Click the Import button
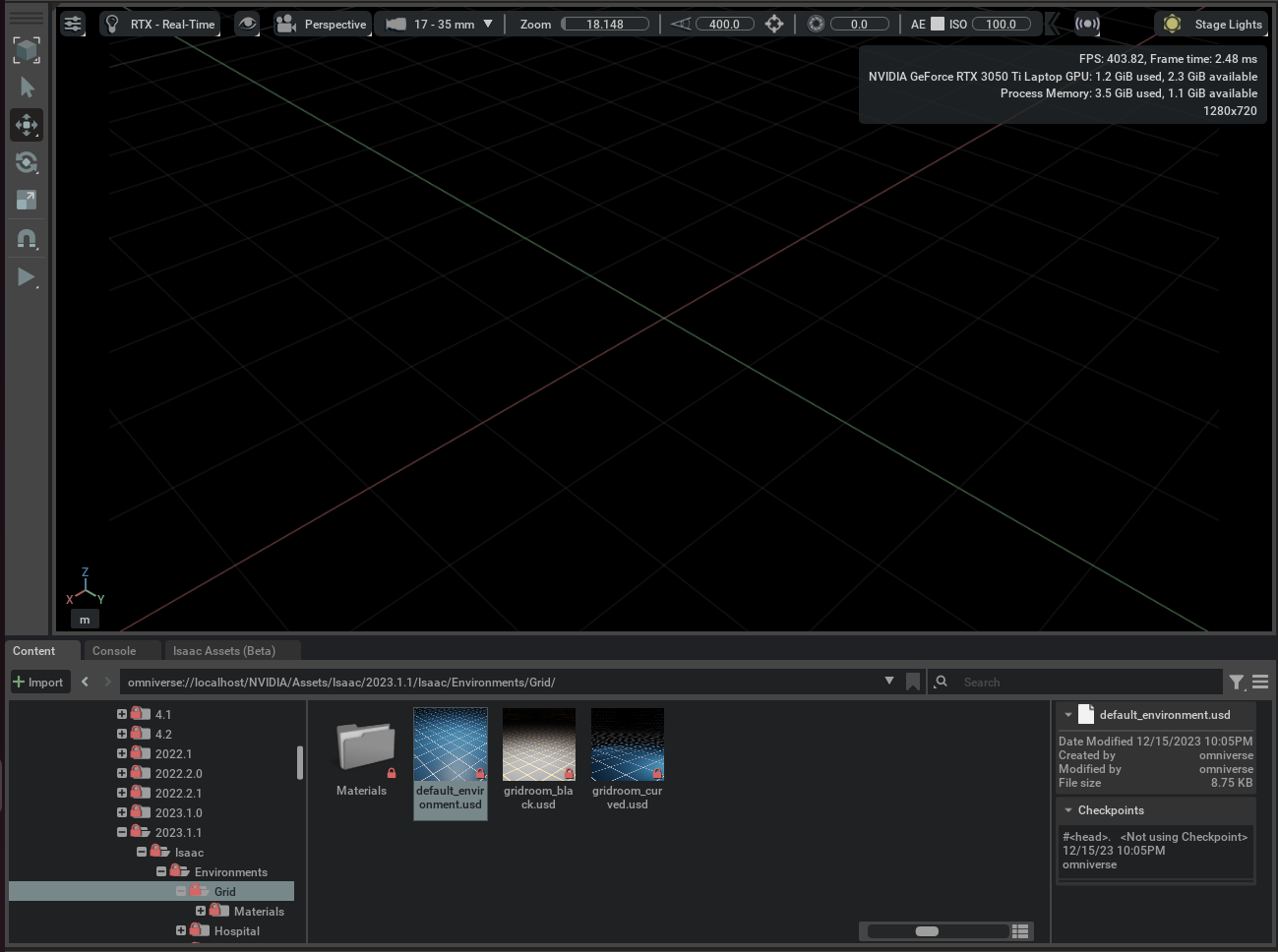The height and width of the screenshot is (952, 1278). click(x=38, y=682)
